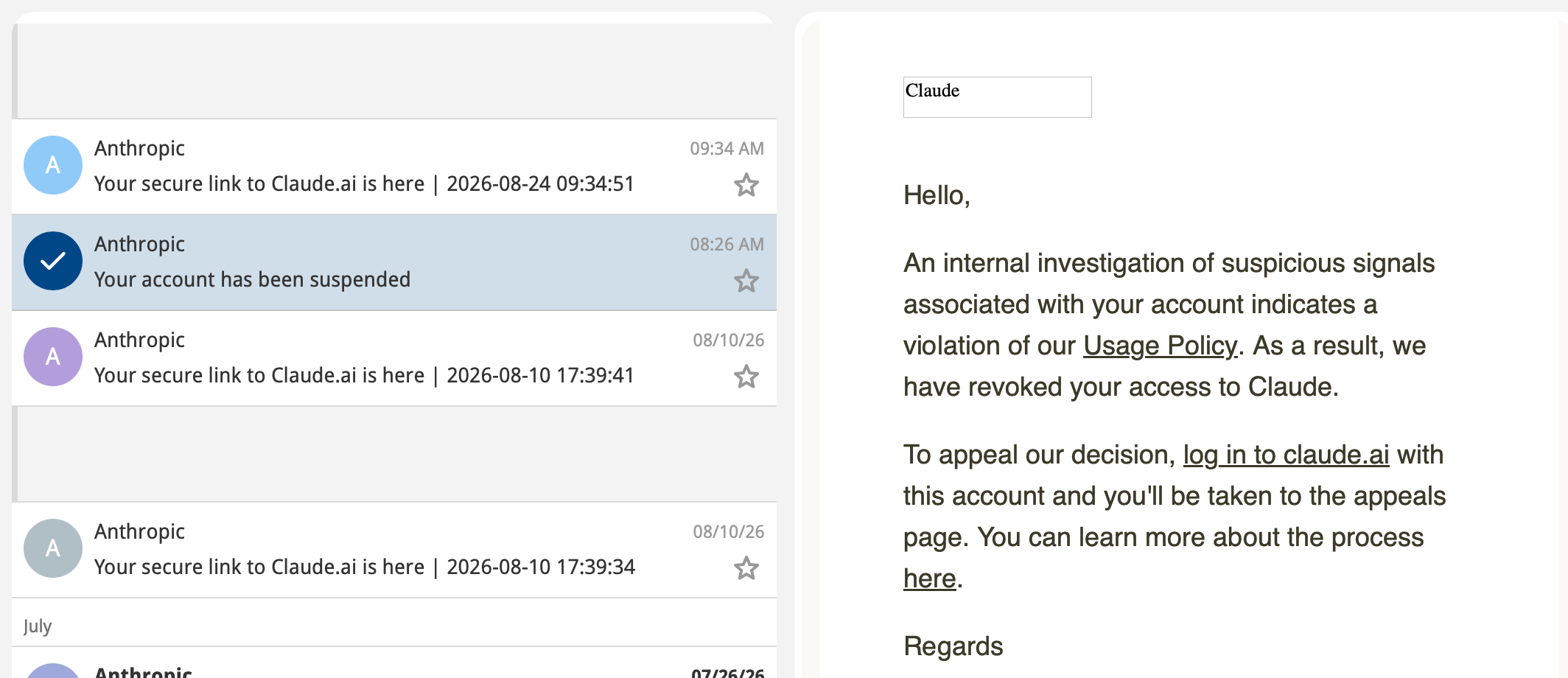The image size is (1568, 678).
Task: Star the 09:34 AM secure link email
Action: [746, 185]
